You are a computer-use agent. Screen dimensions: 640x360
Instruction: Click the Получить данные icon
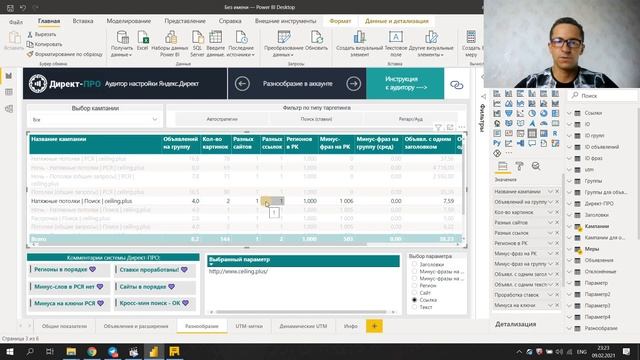coord(122,38)
